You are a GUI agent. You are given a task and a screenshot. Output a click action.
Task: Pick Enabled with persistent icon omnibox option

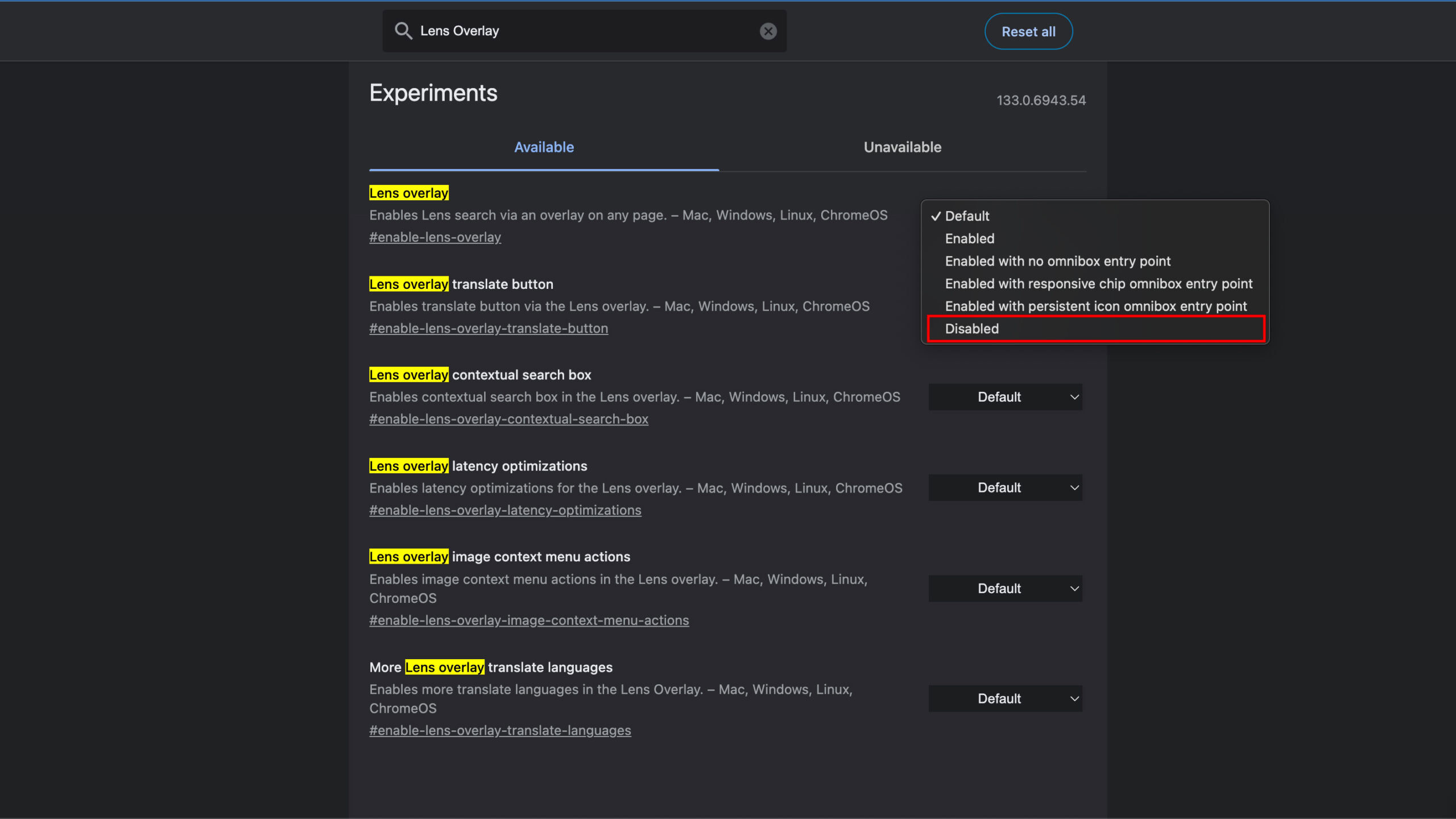click(x=1095, y=307)
